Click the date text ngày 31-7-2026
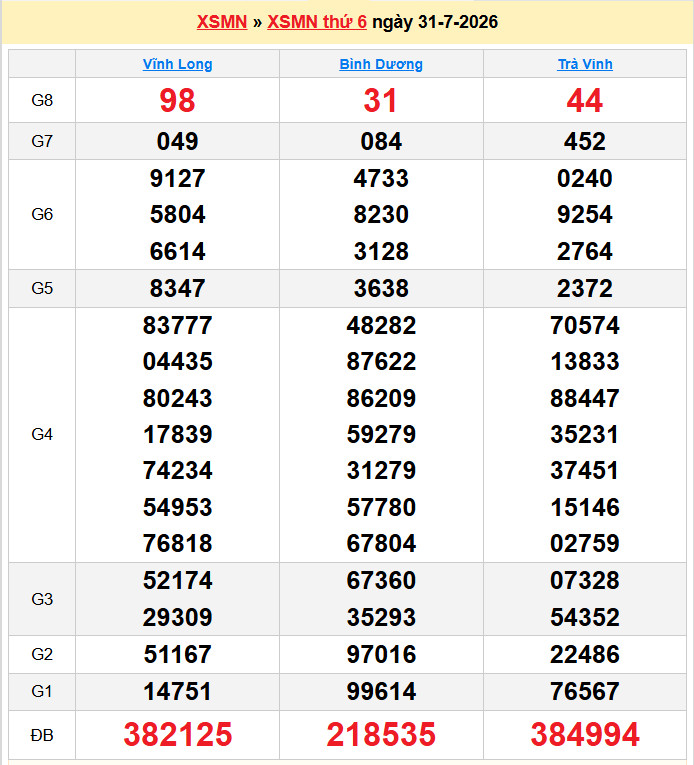Viewport: 694px width, 765px height. 435,22
